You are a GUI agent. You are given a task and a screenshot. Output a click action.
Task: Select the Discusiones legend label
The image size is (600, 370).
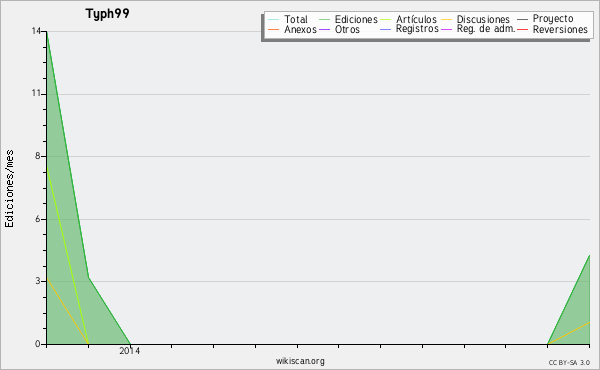click(483, 20)
